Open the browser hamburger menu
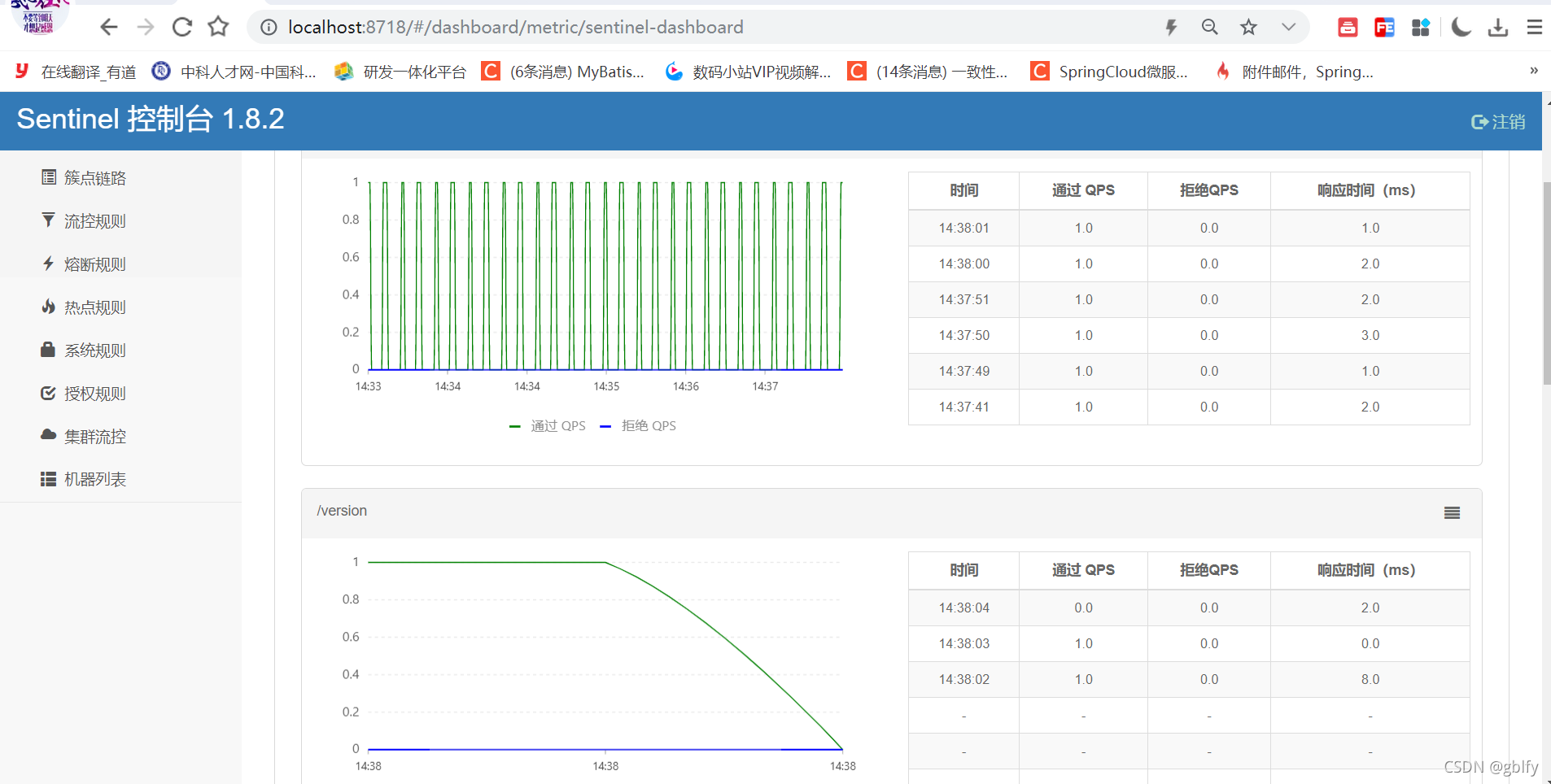This screenshot has height=784, width=1551. point(1535,28)
